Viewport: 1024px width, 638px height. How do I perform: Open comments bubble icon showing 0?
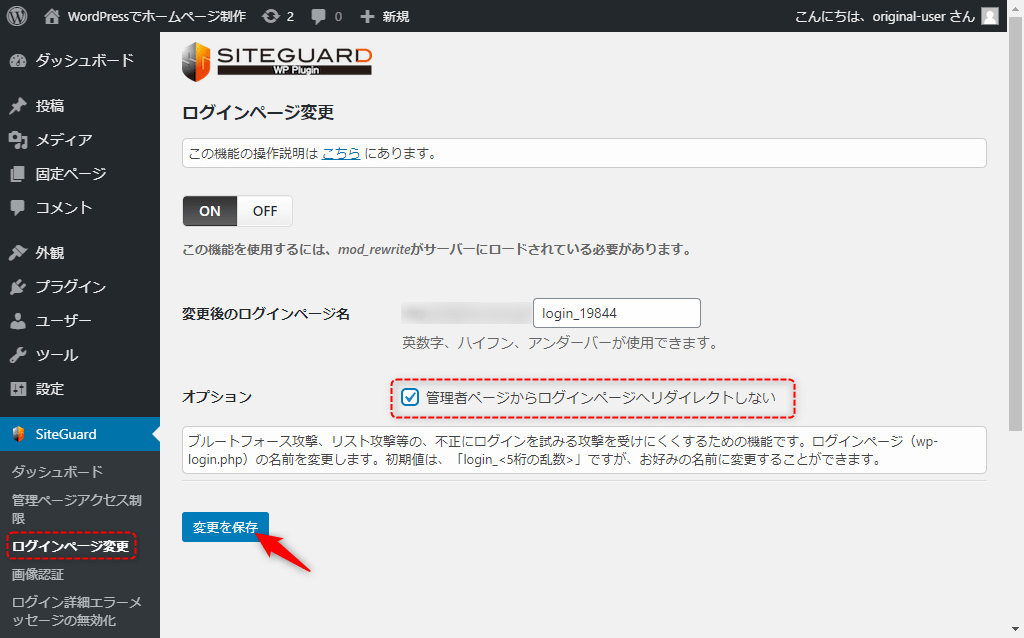pos(318,16)
